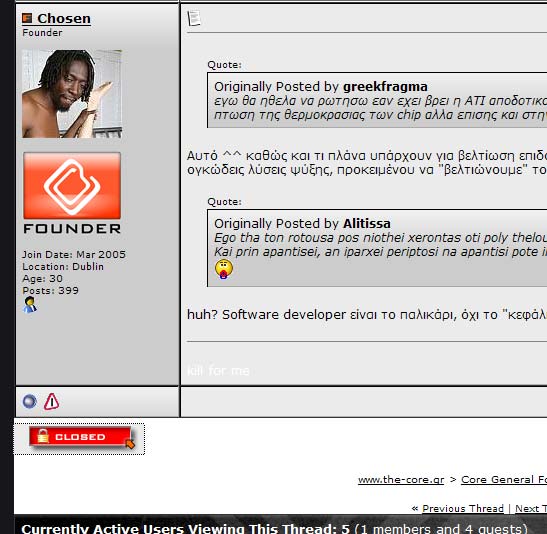The image size is (547, 534).
Task: Click the online status circle icon
Action: 30,401
